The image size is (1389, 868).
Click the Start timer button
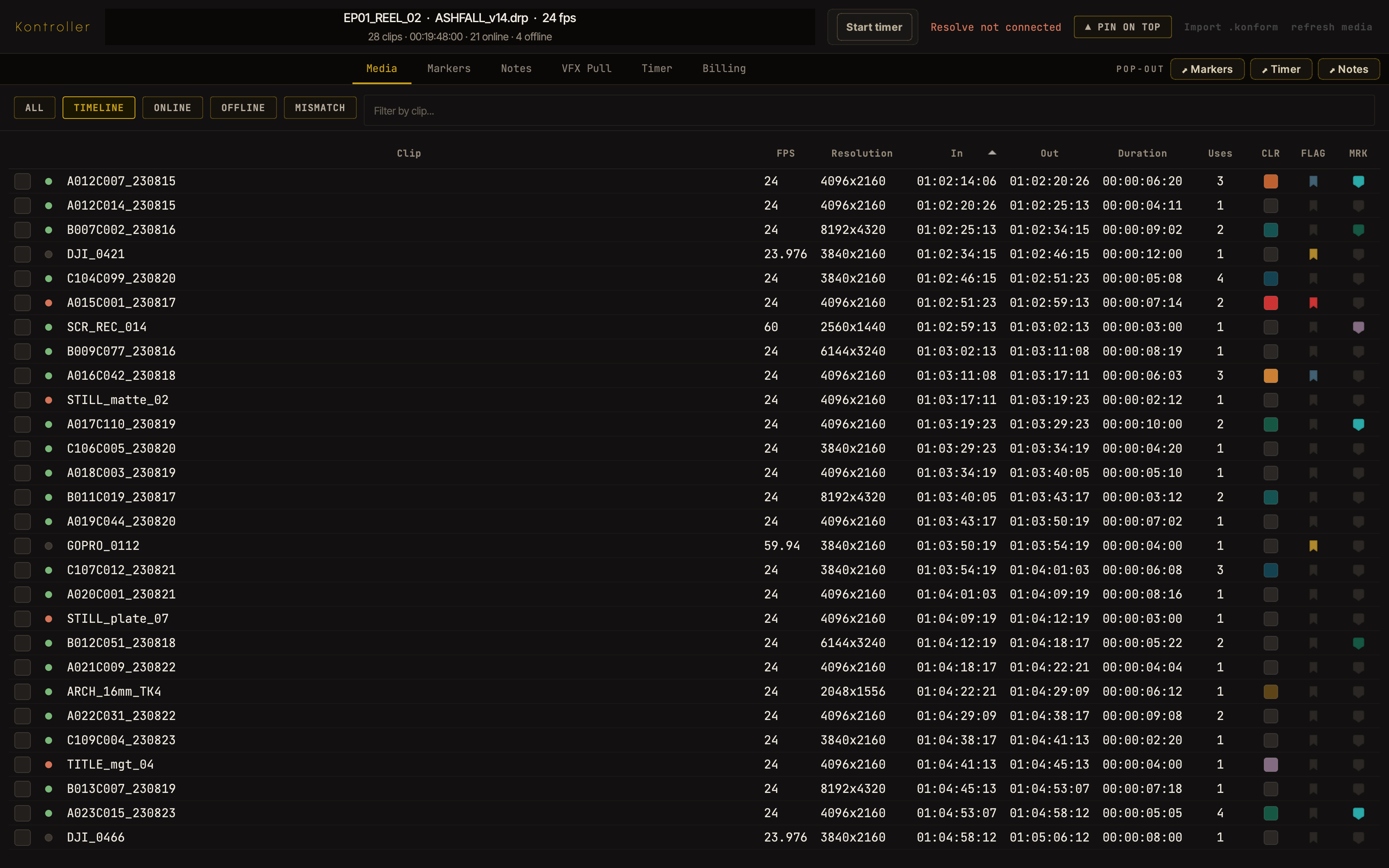point(874,27)
